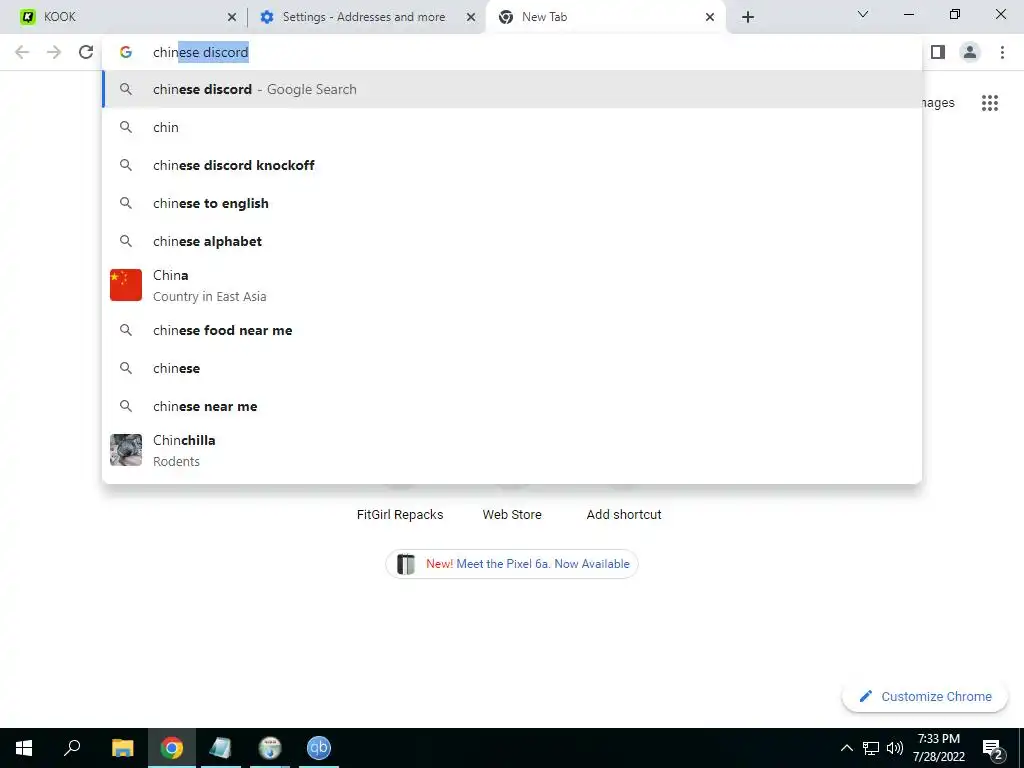Choose 'chinese discord - Google Search' suggestion
Viewport: 1024px width, 768px height.
[512, 89]
